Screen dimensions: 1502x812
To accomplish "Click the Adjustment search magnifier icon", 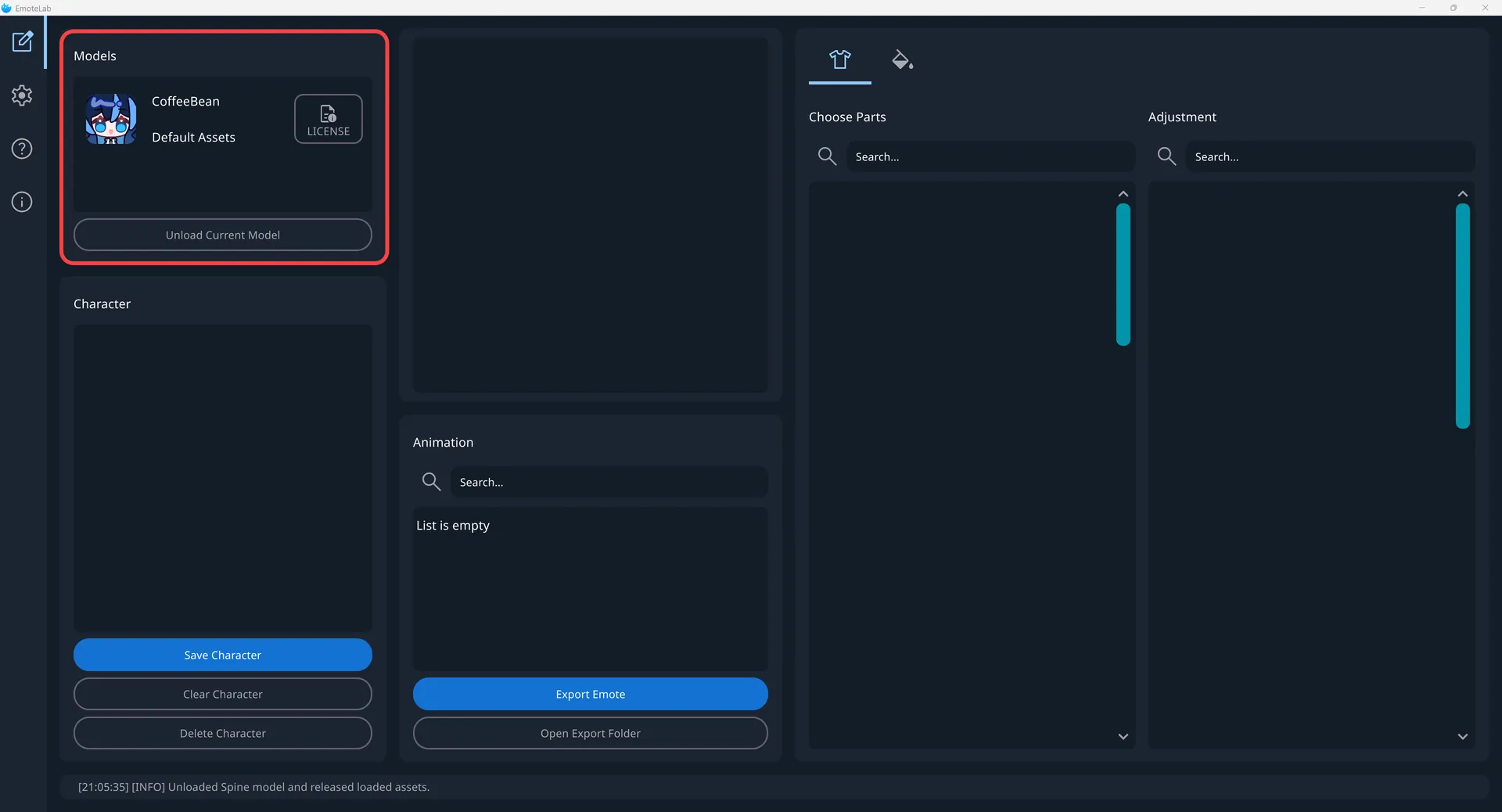I will [1166, 156].
